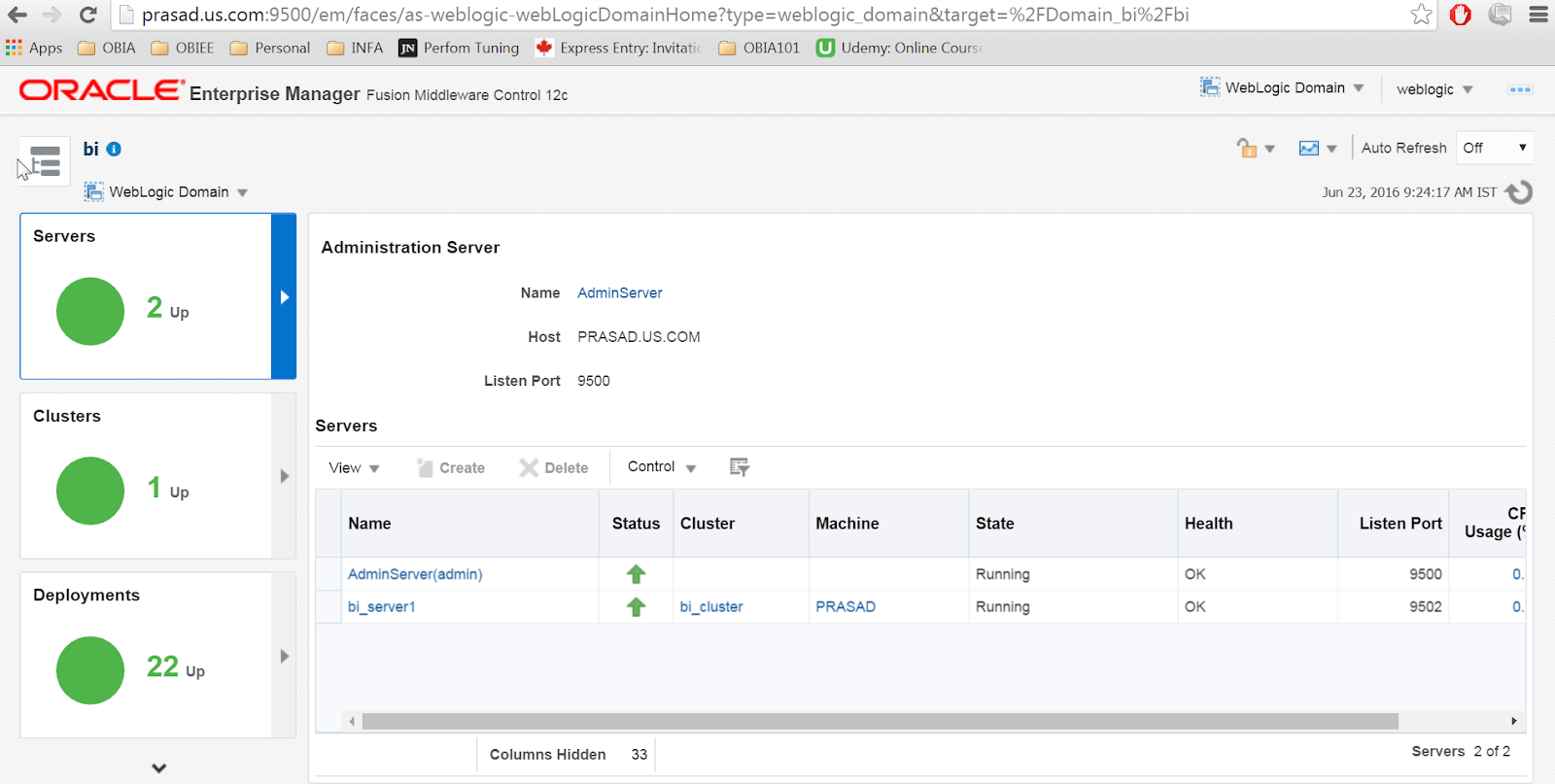Bookmark this page with star icon
1555x784 pixels.
pyautogui.click(x=1421, y=15)
